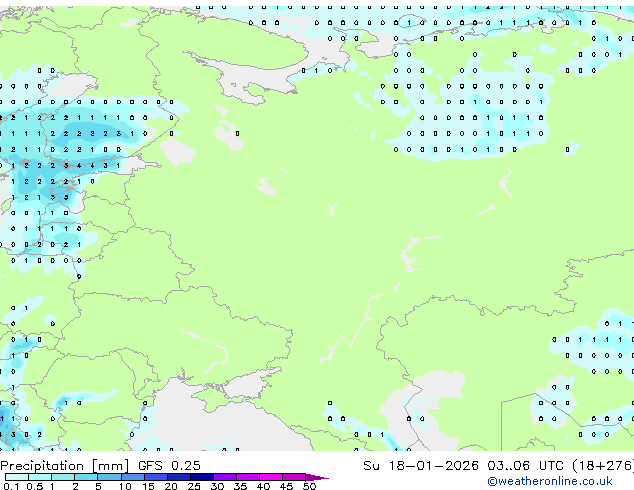Pick the 35–40 mm legend swatch
634x490 pixels.
(x=248, y=477)
